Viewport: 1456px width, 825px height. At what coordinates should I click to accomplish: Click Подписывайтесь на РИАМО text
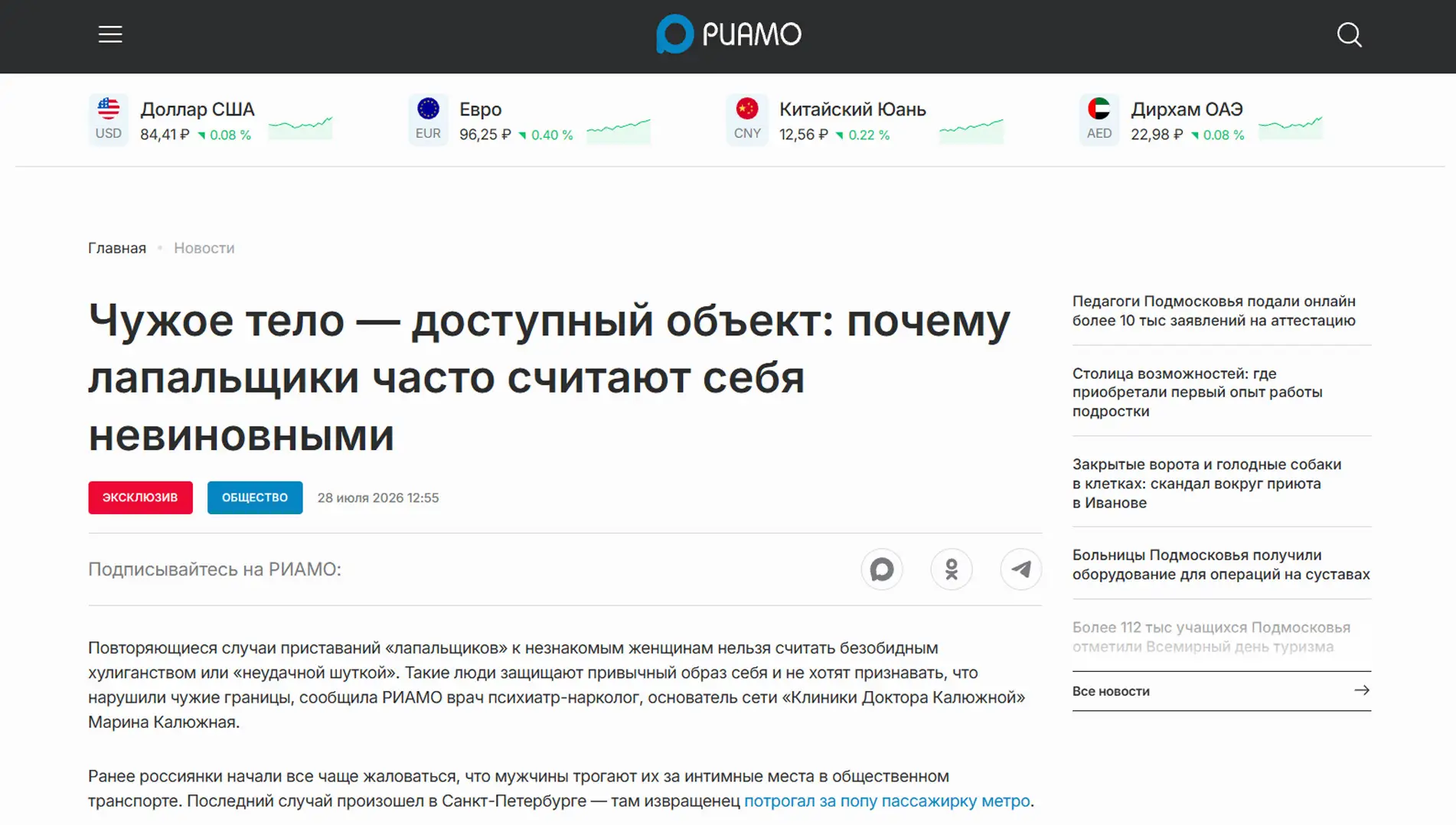[x=214, y=569]
